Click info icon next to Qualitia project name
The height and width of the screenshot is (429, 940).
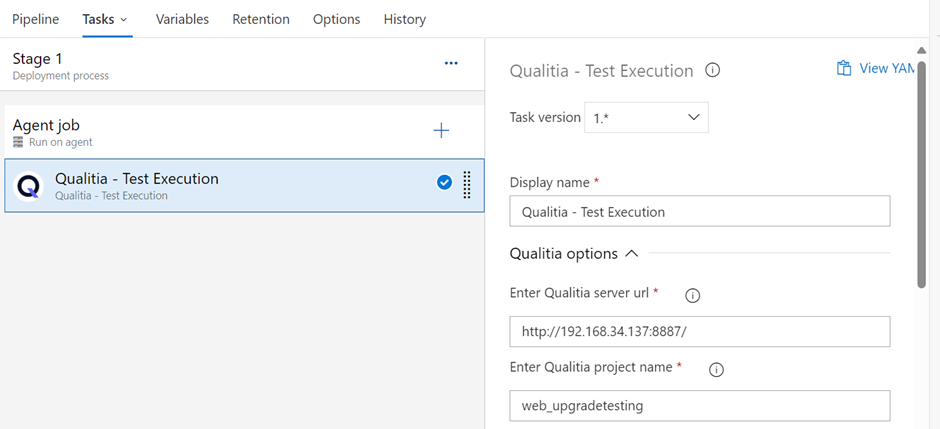[716, 369]
